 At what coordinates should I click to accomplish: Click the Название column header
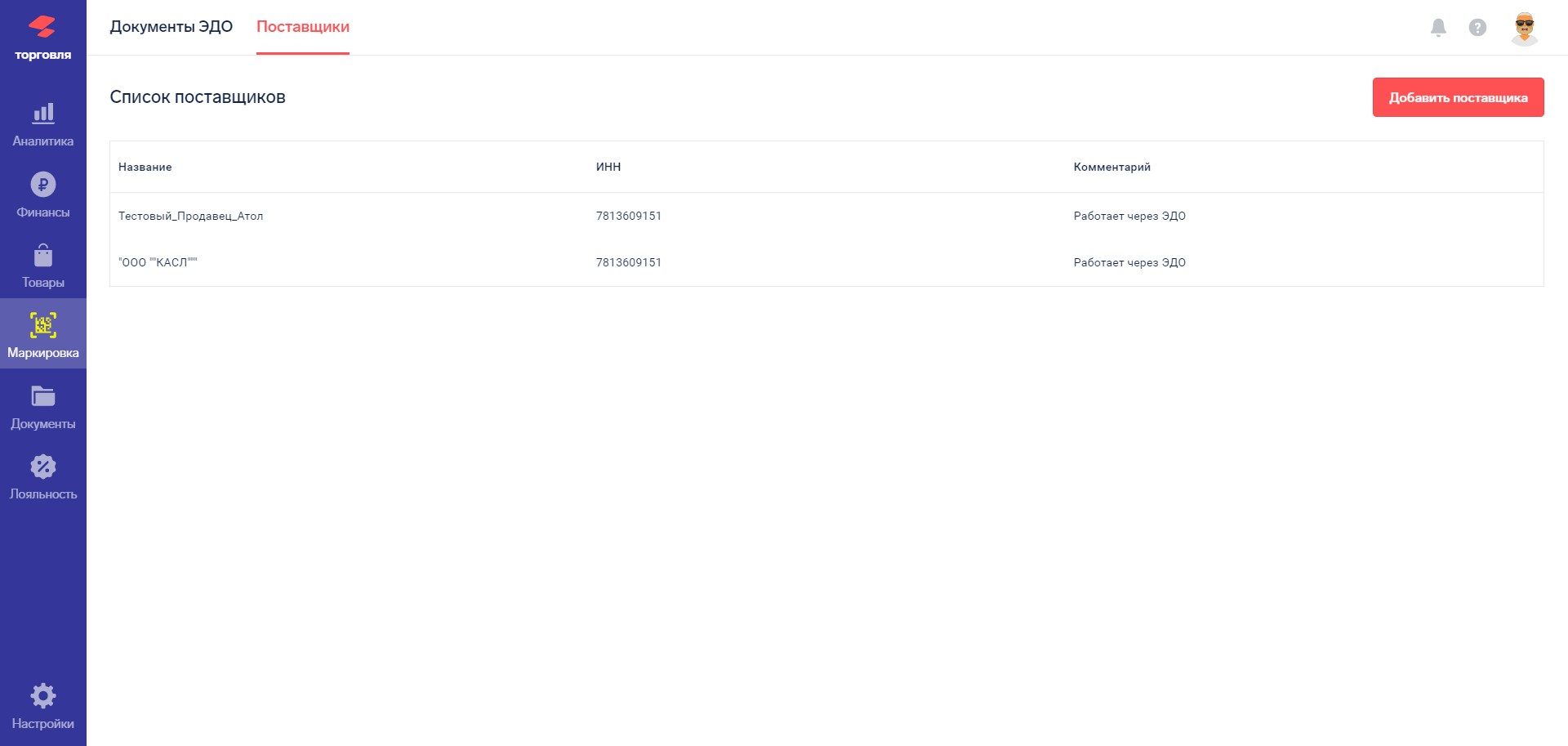click(x=145, y=168)
